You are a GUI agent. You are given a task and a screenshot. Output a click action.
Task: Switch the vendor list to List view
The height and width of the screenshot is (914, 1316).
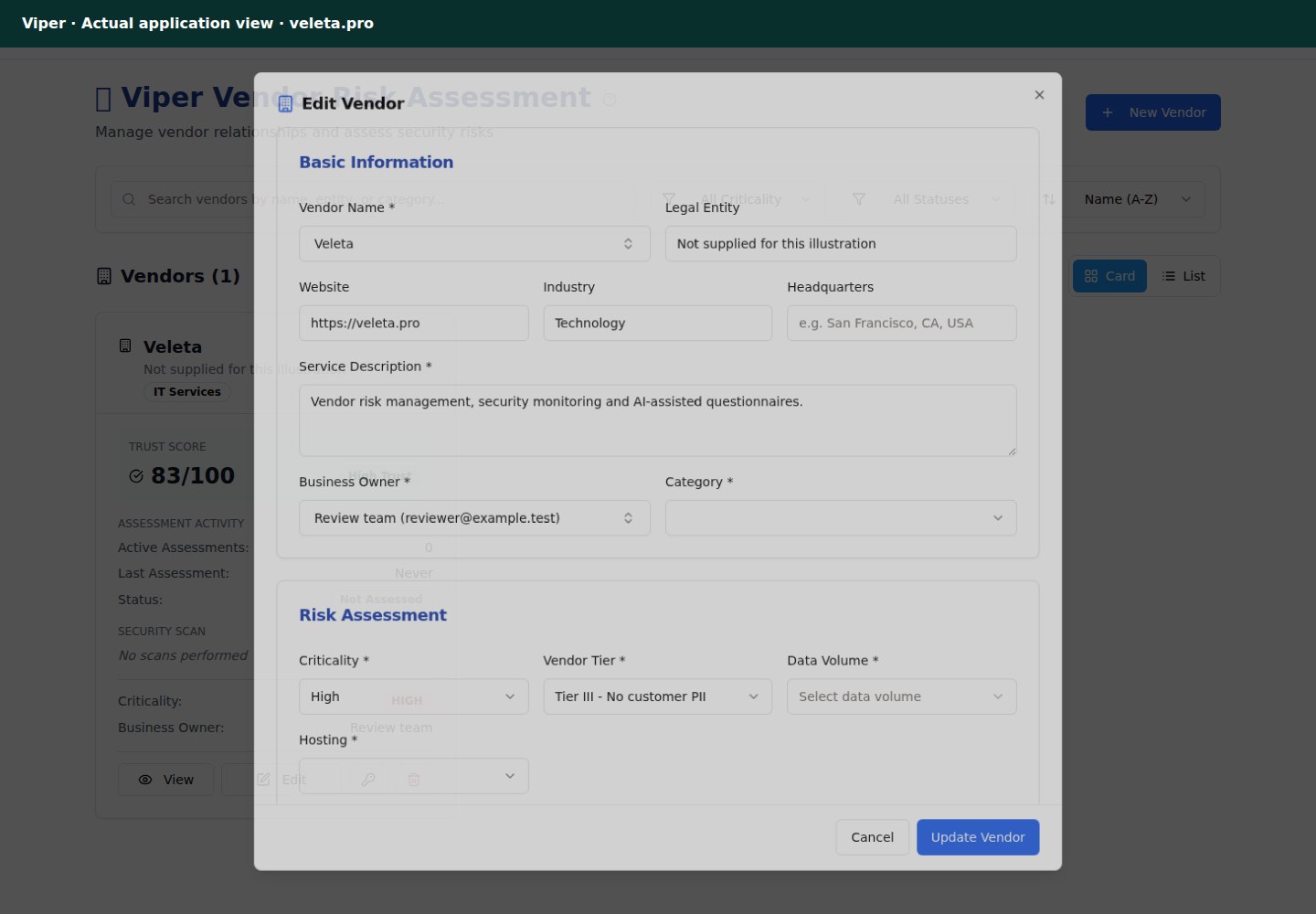1183,276
